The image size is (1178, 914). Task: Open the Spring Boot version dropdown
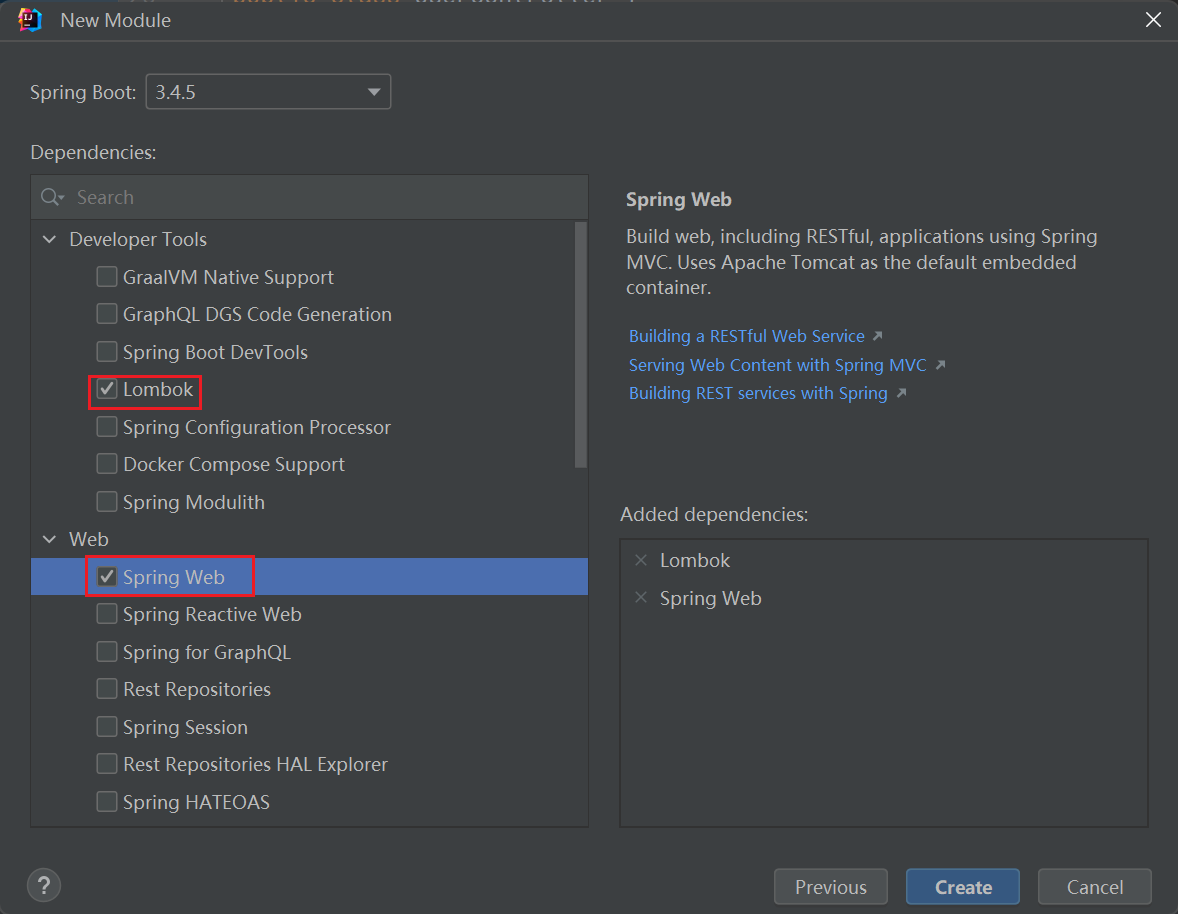(x=375, y=91)
